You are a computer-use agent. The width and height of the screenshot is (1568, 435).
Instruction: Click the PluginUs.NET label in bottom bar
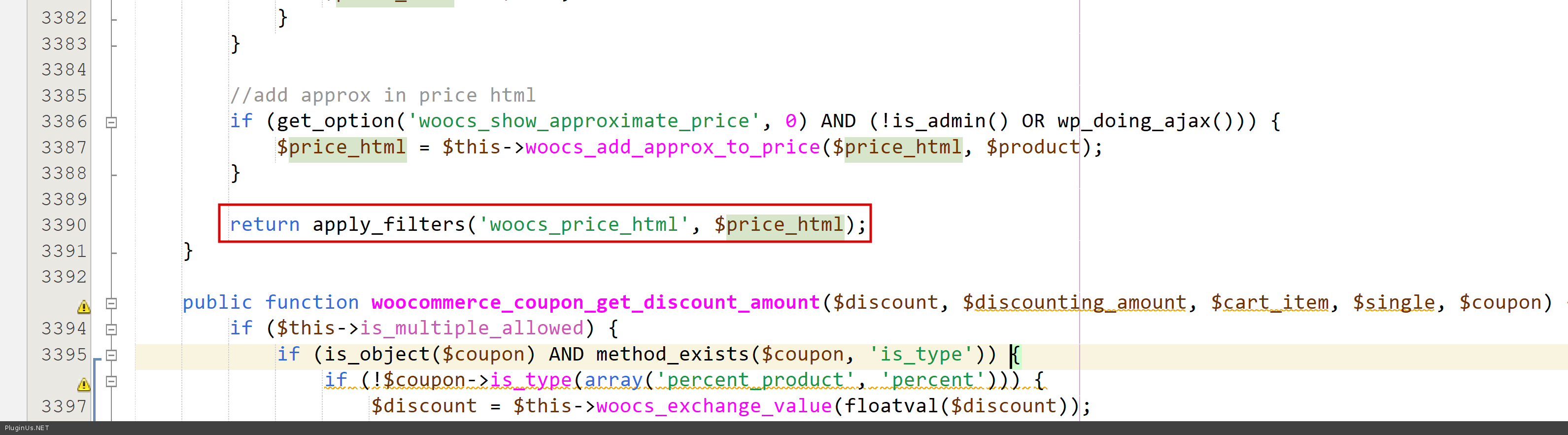(x=27, y=428)
